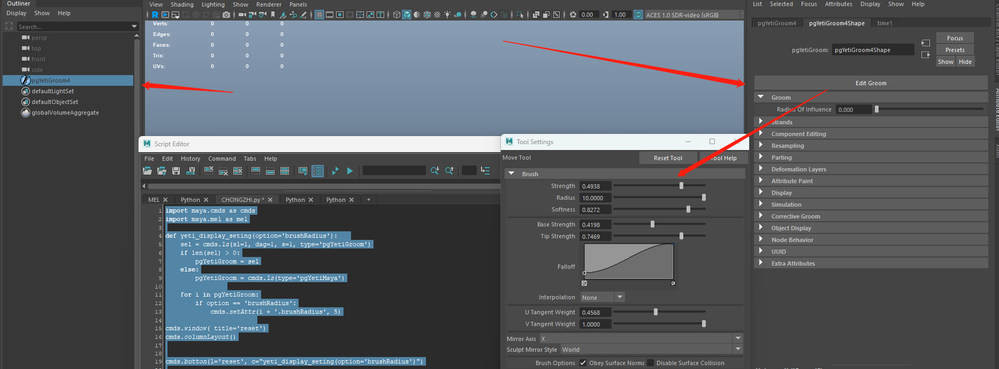Click the Reset Tool button
Screen dimensions: 999x369
[x=668, y=158]
